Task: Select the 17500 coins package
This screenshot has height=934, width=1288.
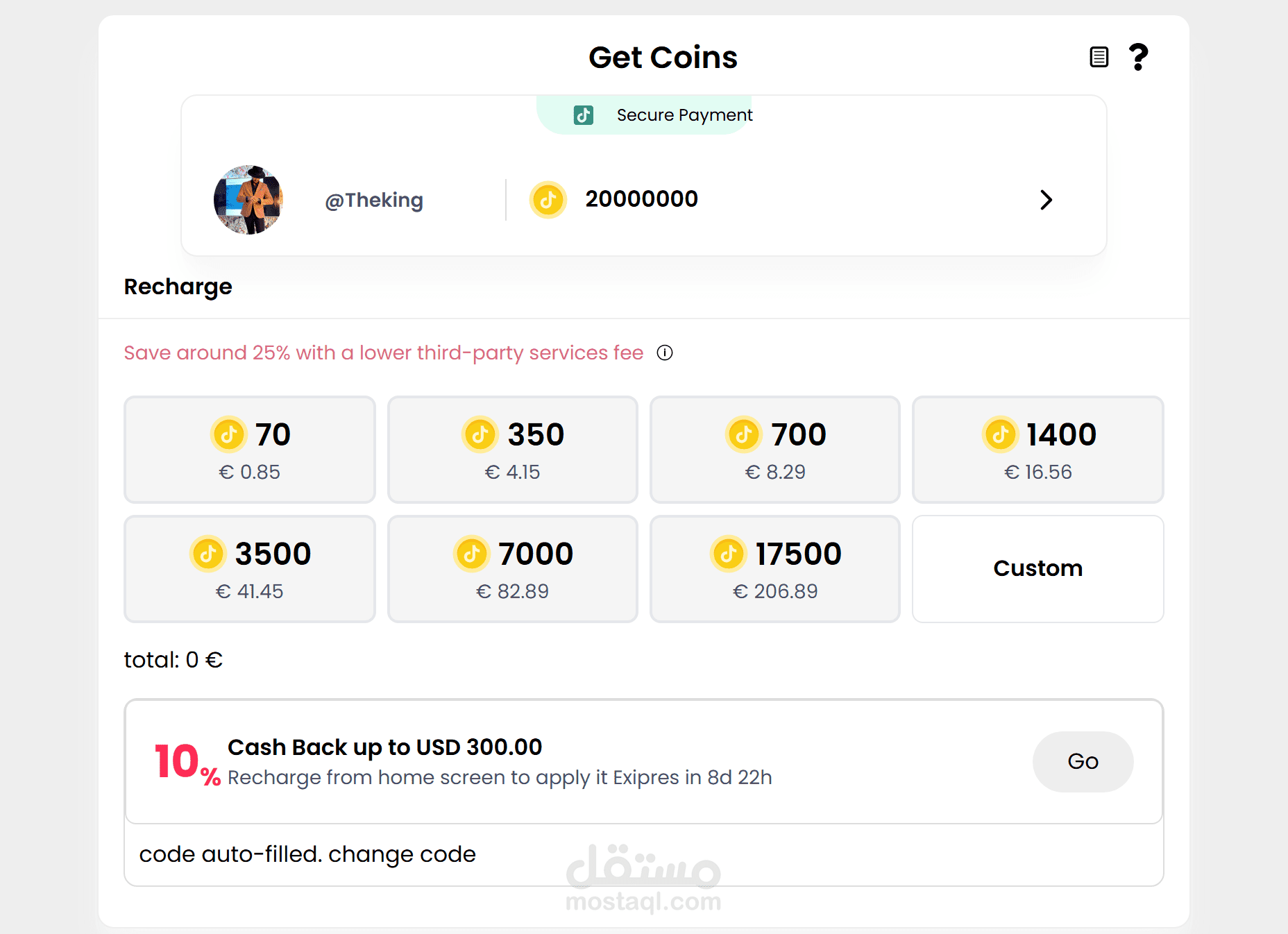Action: coord(775,569)
